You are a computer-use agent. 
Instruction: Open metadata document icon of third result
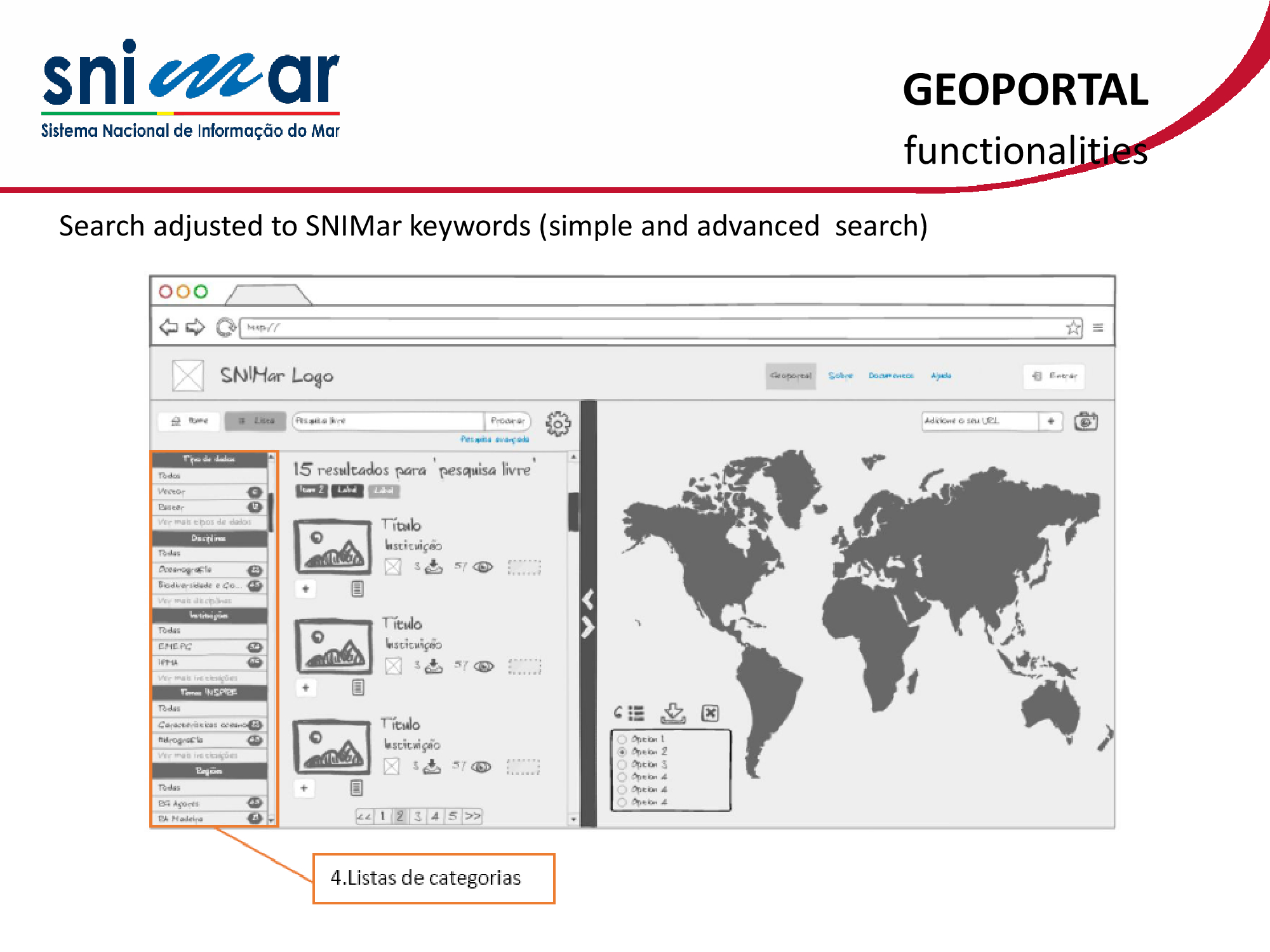357,788
